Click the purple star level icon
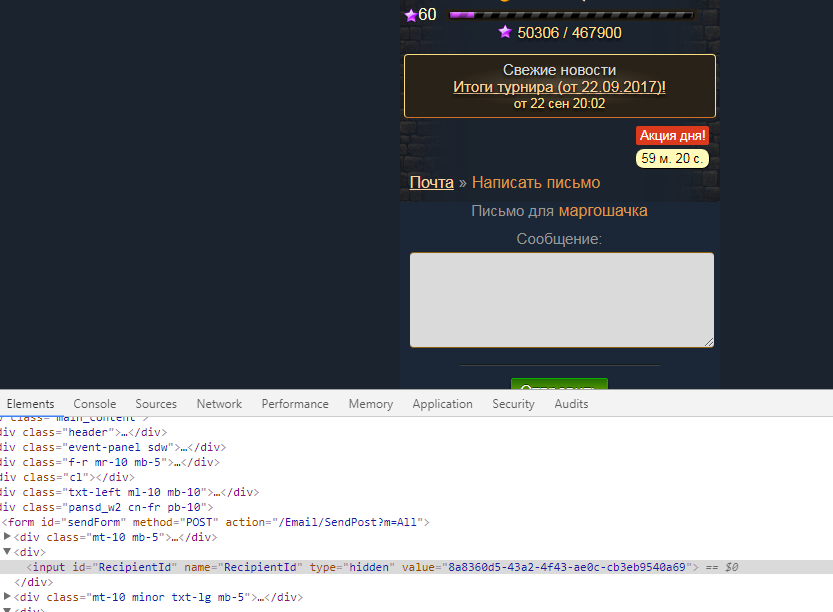The height and width of the screenshot is (612, 833). [410, 15]
